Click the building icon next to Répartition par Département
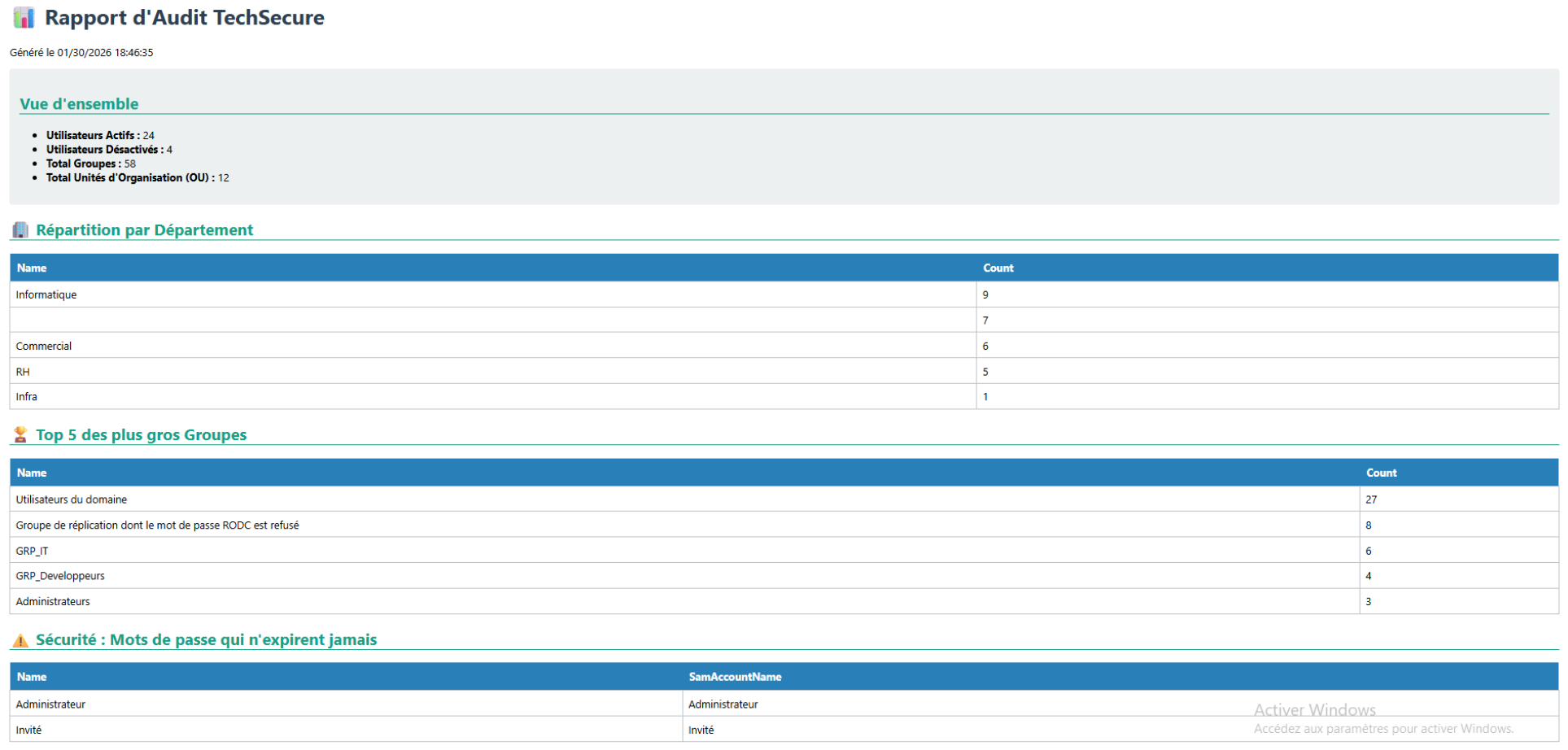This screenshot has width=1568, height=750. click(x=20, y=230)
